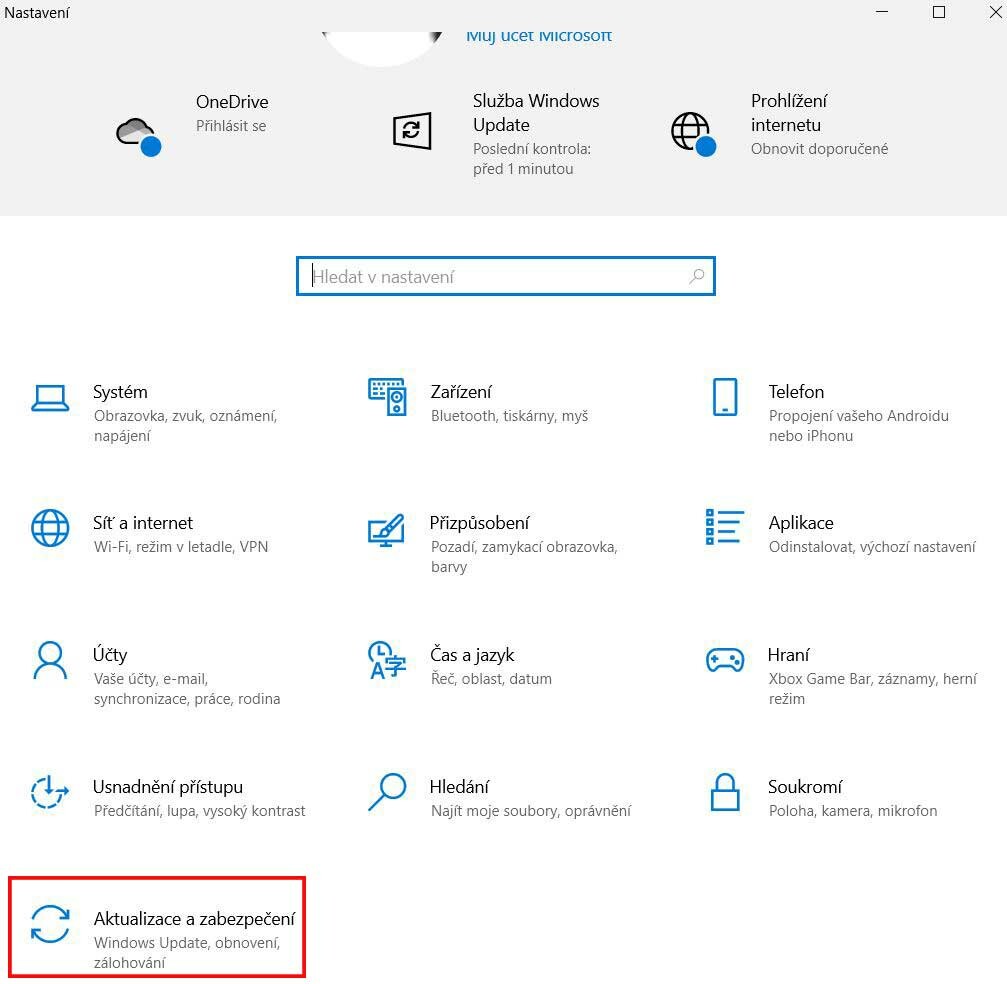
Task: Click the Windows Update service icon
Action: pos(412,131)
